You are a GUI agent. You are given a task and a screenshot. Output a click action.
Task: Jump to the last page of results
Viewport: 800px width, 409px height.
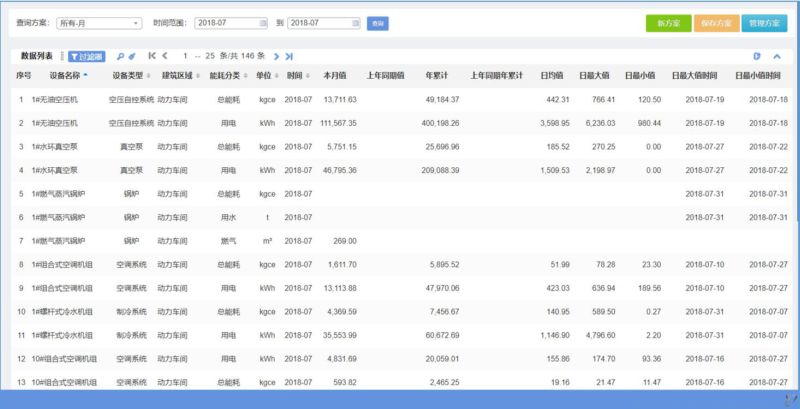[x=289, y=56]
